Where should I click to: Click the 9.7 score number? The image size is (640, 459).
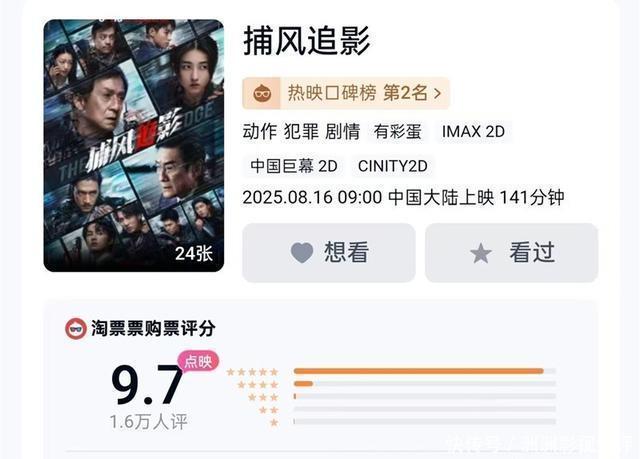(147, 385)
